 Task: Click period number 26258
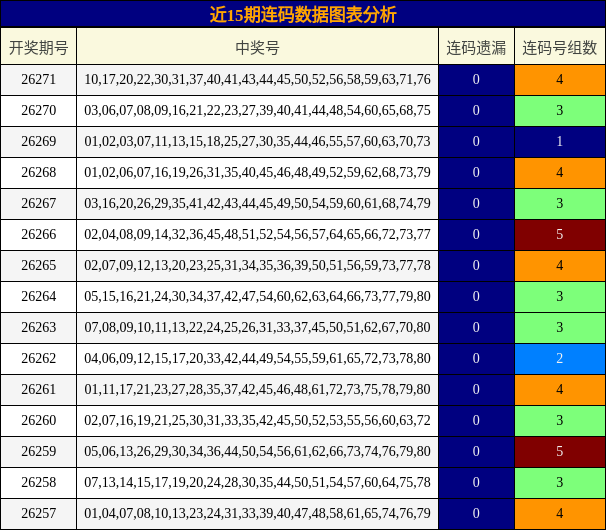38,482
